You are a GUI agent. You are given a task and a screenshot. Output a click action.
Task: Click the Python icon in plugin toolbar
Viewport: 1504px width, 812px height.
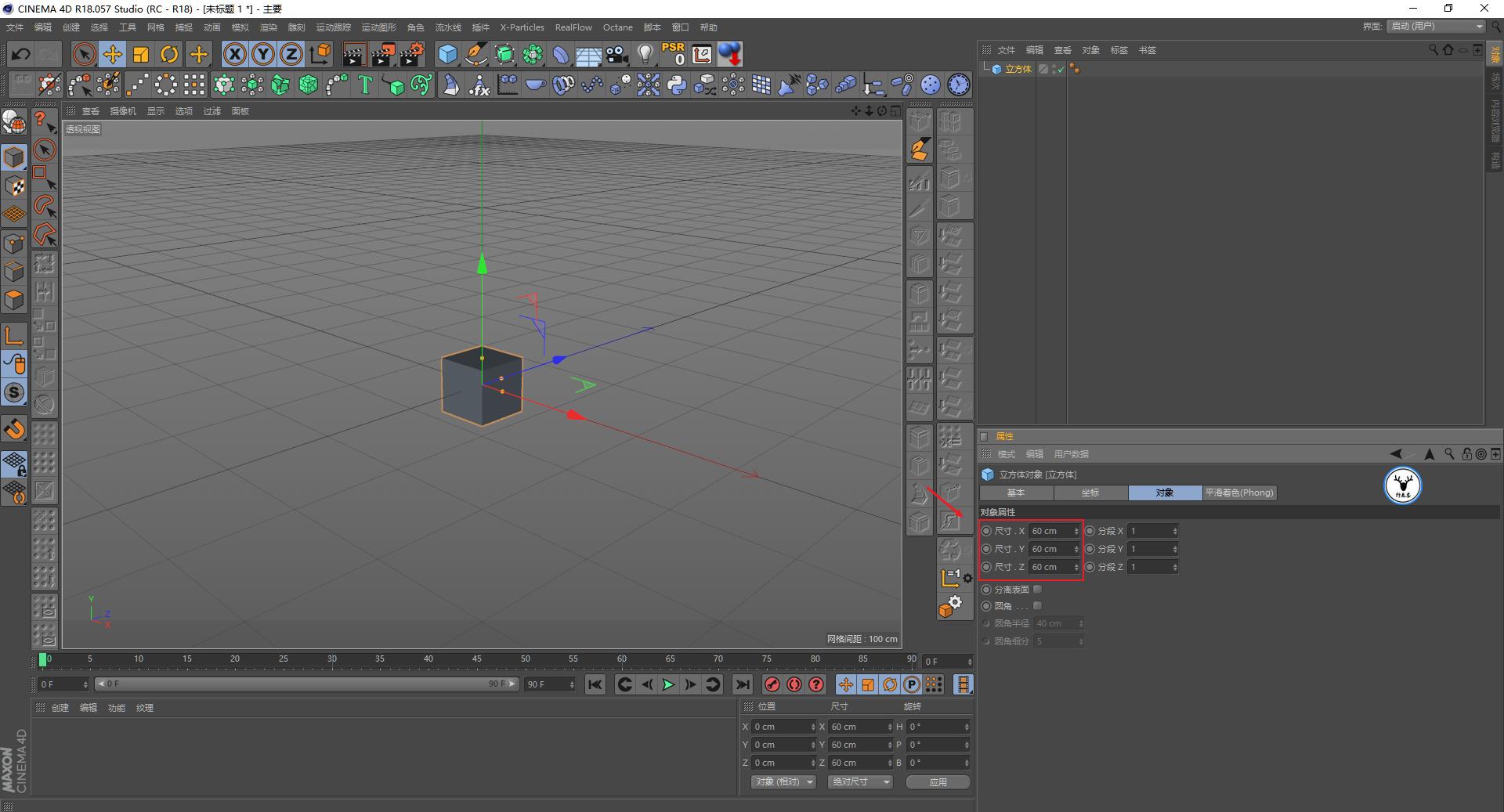[x=677, y=85]
